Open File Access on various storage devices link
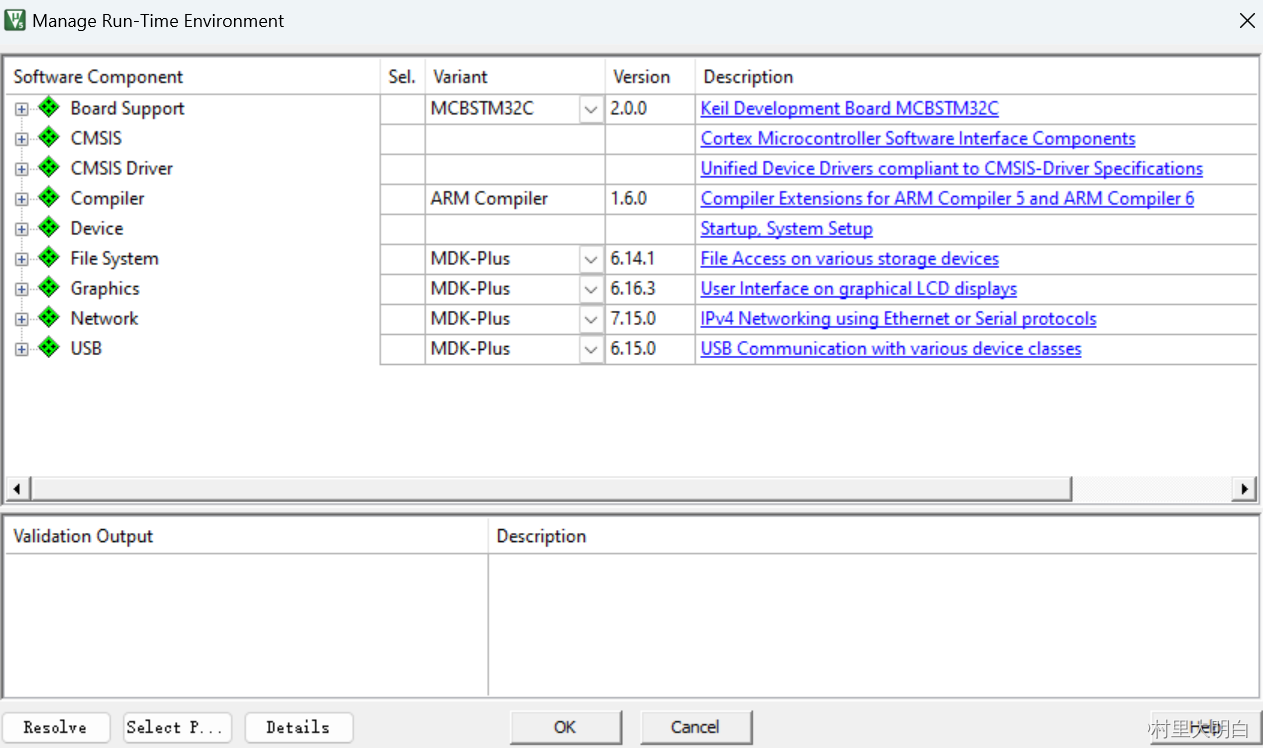Image resolution: width=1263 pixels, height=748 pixels. pos(849,259)
